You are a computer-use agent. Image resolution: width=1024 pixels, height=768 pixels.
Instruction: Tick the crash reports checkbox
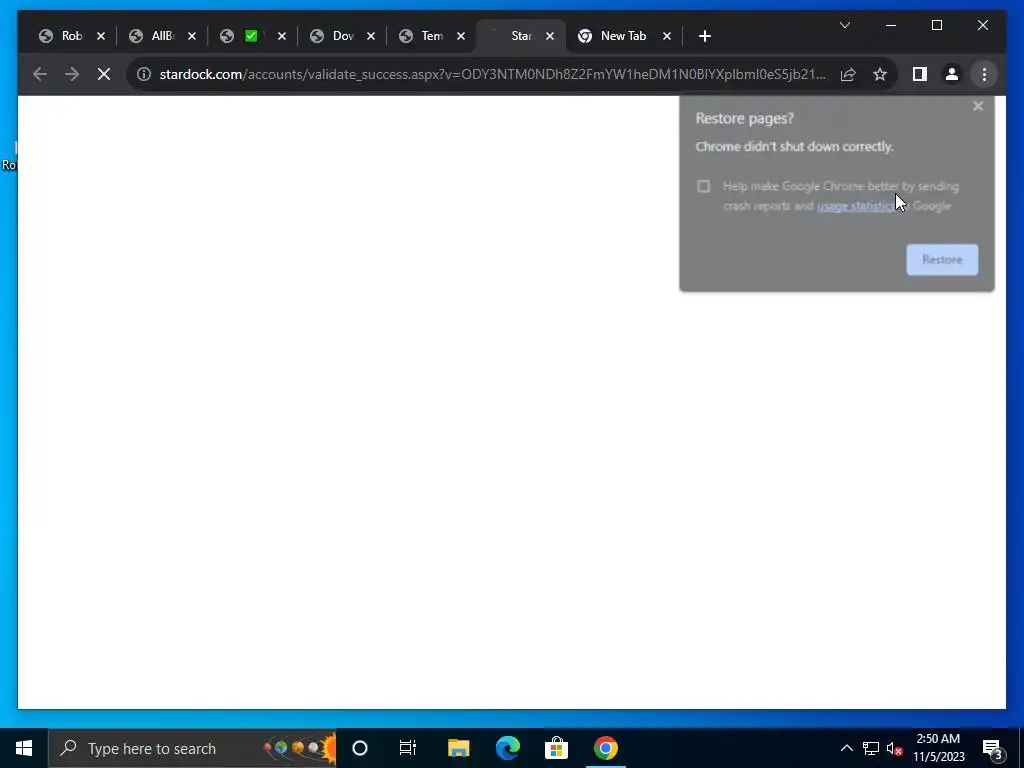703,186
